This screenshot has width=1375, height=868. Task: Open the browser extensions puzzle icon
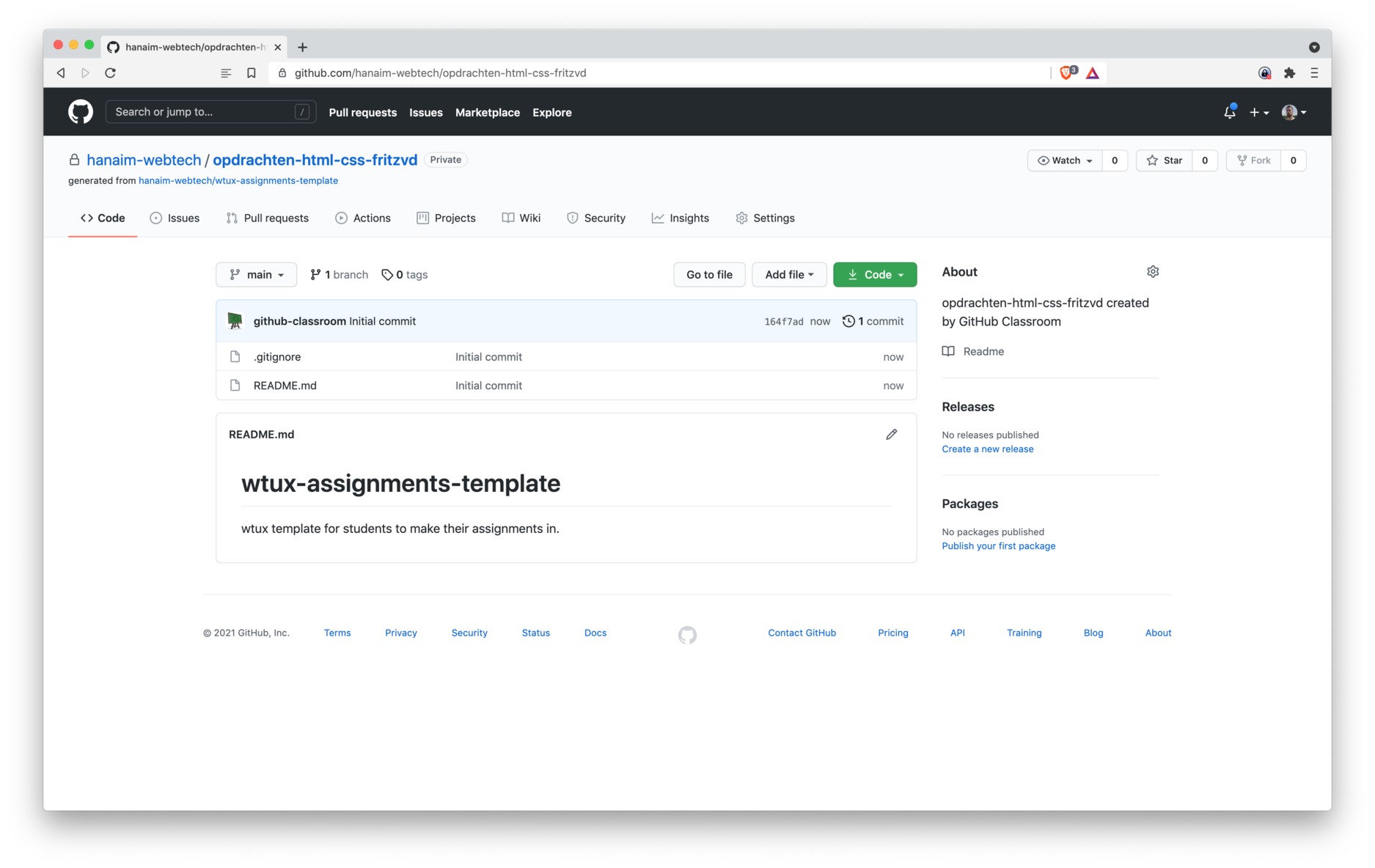coord(1289,73)
